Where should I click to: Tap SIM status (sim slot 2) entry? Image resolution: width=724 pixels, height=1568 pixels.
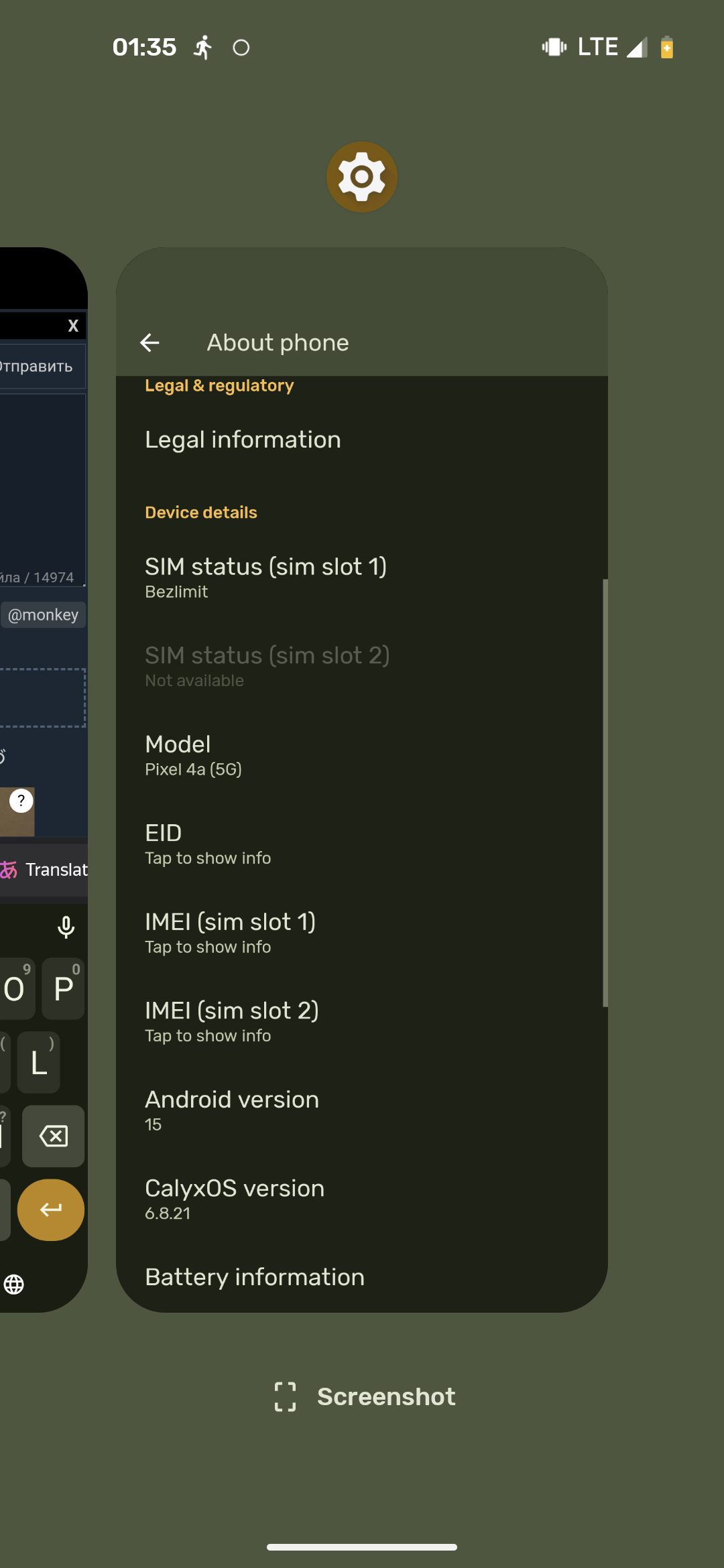pos(362,666)
